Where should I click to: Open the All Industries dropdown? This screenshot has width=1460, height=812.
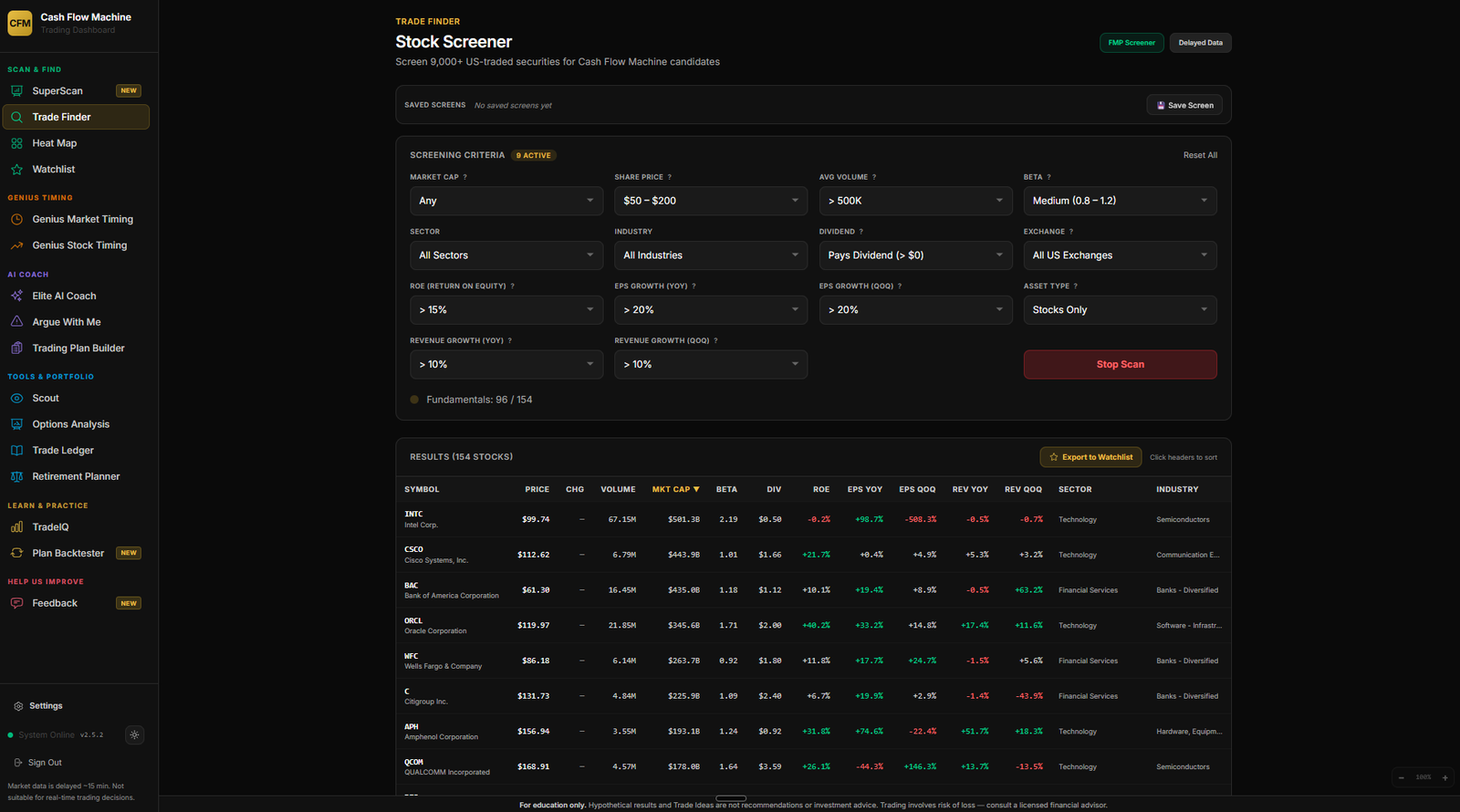click(711, 255)
